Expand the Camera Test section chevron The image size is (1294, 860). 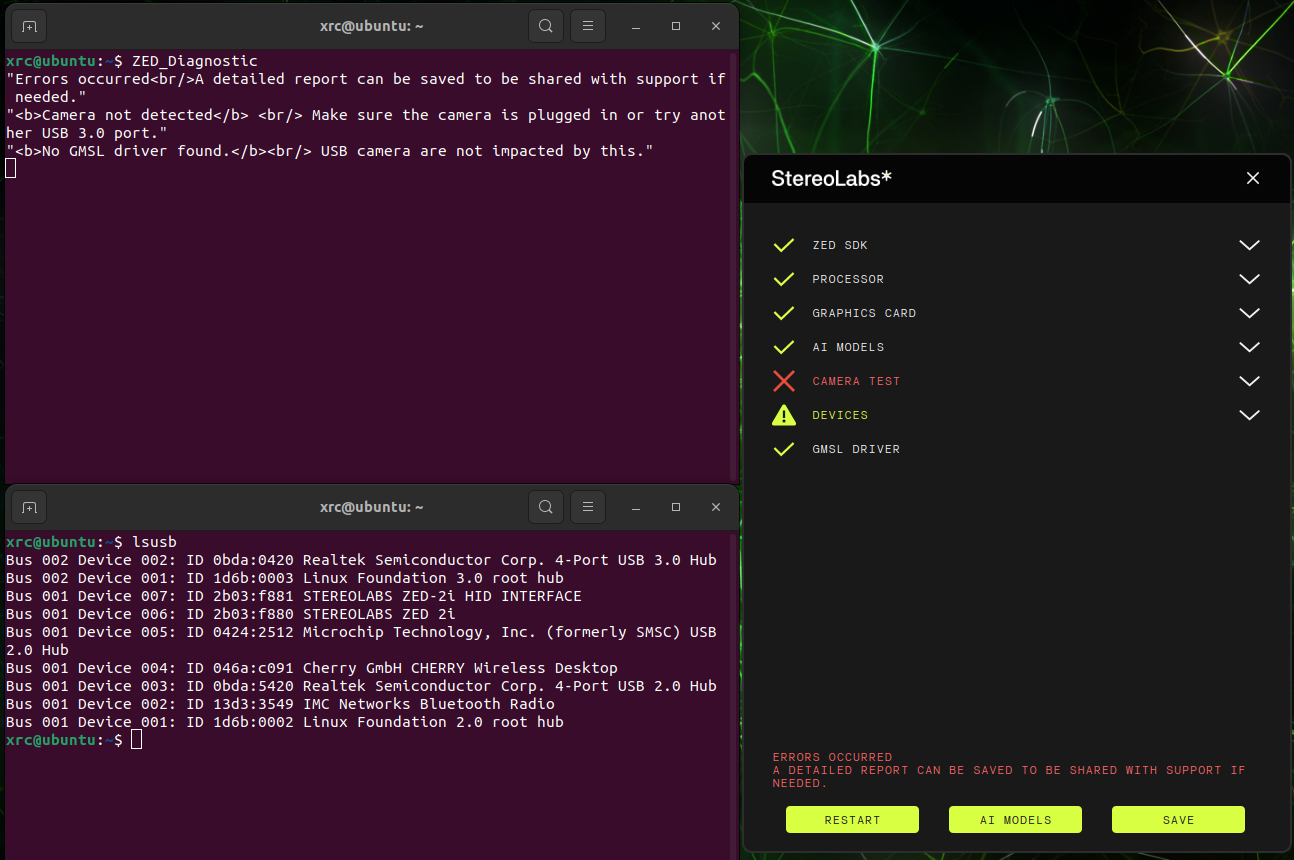tap(1249, 381)
